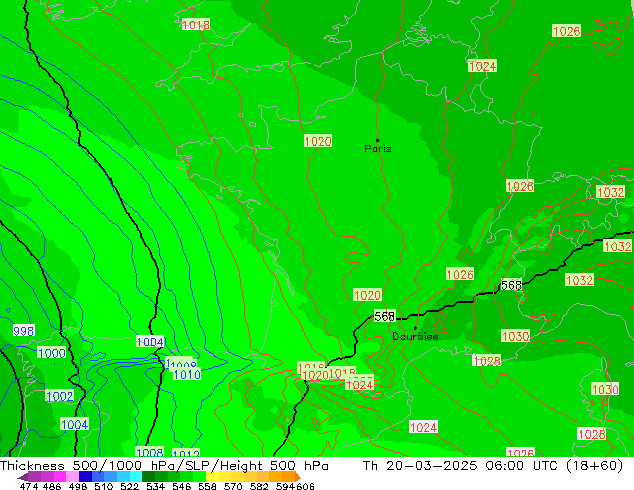Click the 568 height label near the 1032 isobars

[x=511, y=285]
